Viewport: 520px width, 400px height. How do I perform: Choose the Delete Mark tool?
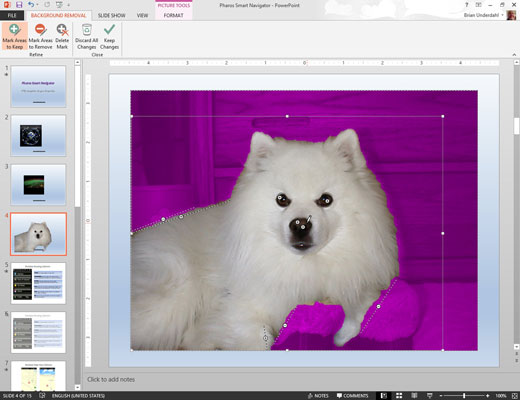[x=62, y=36]
